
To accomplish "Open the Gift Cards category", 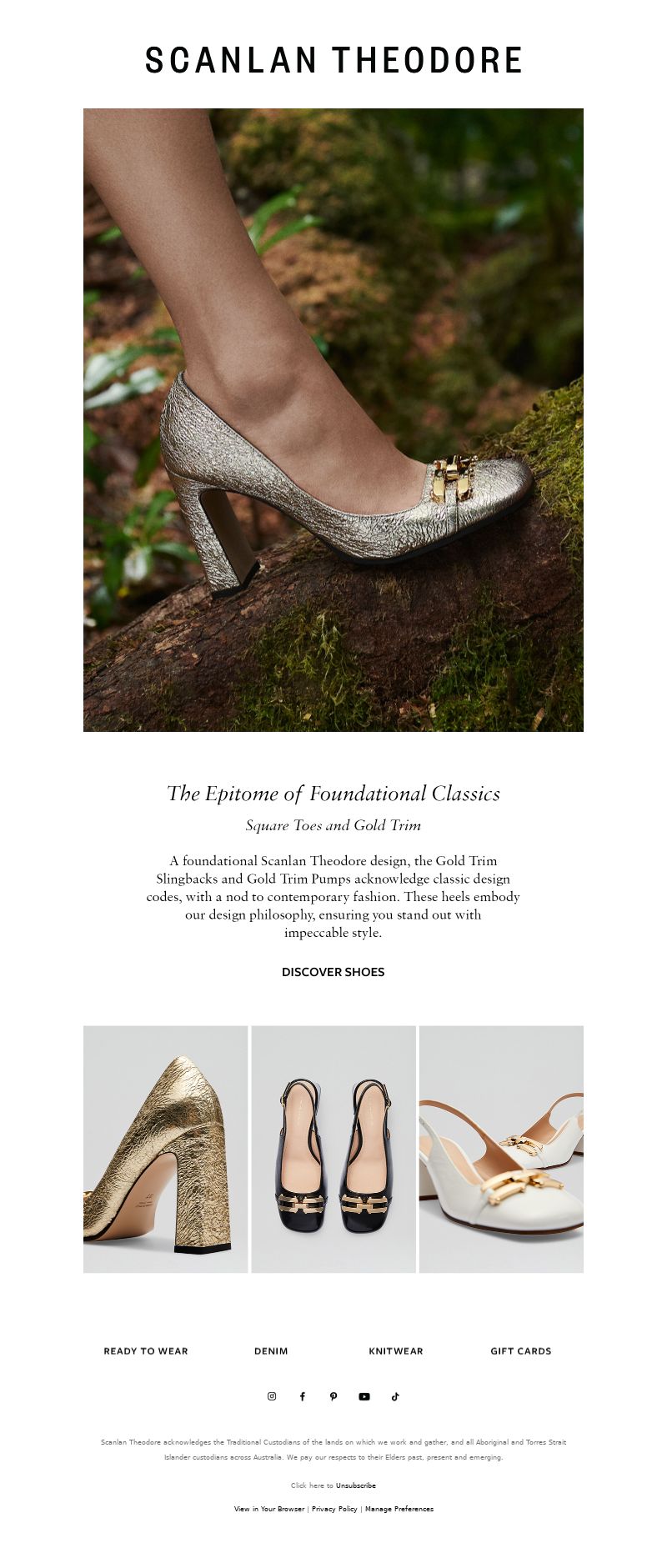I will pos(521,1351).
